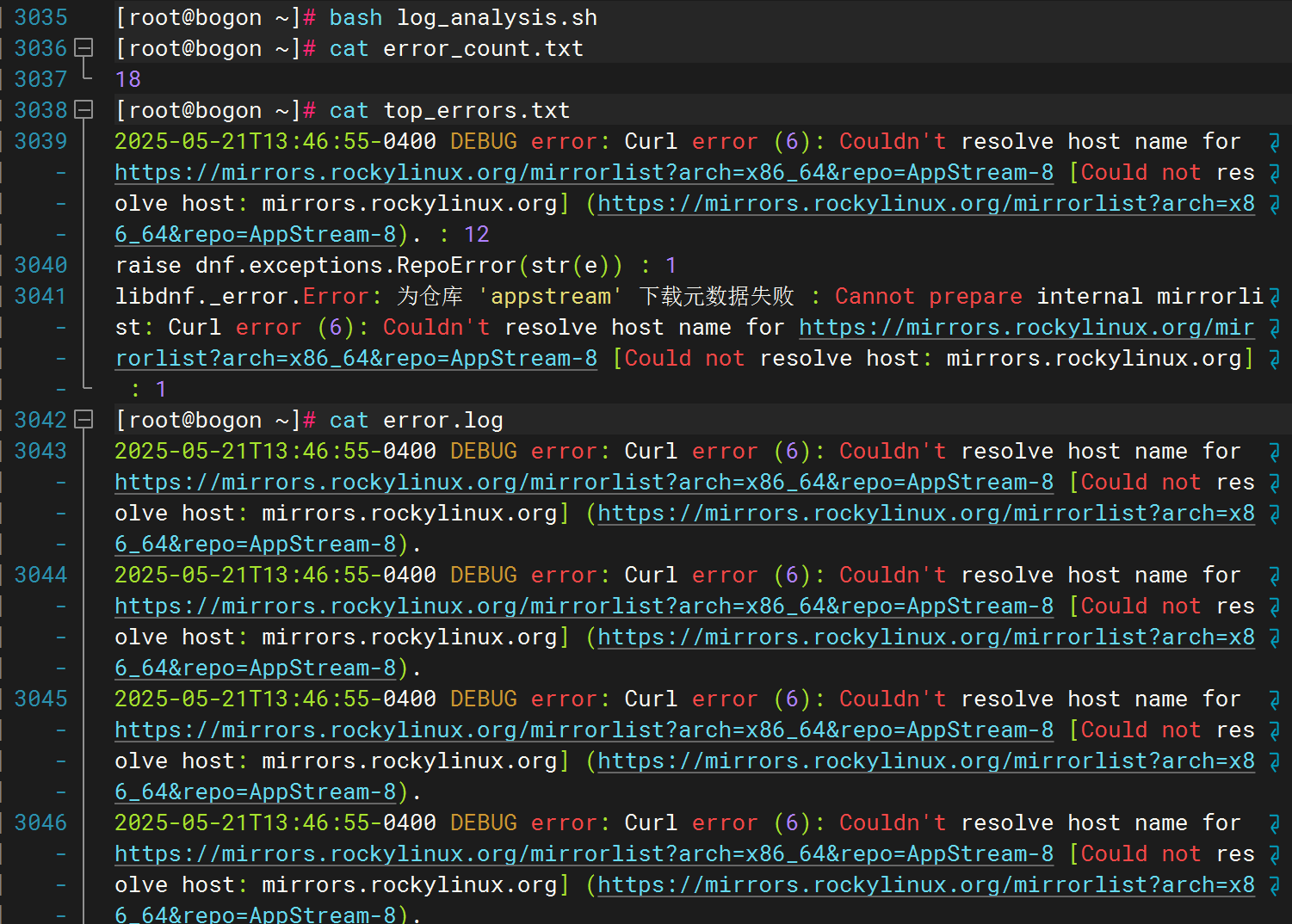Place cursor on the 'cat error.log' command
The height and width of the screenshot is (924, 1292).
pyautogui.click(x=416, y=420)
